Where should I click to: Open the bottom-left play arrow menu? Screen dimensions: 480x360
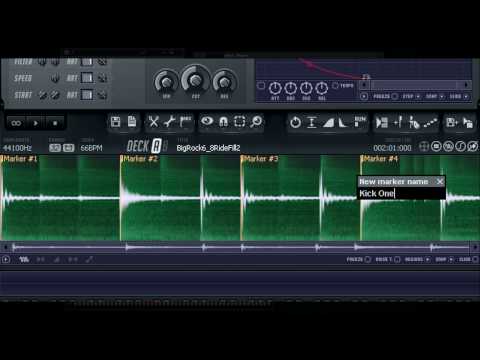click(6, 259)
